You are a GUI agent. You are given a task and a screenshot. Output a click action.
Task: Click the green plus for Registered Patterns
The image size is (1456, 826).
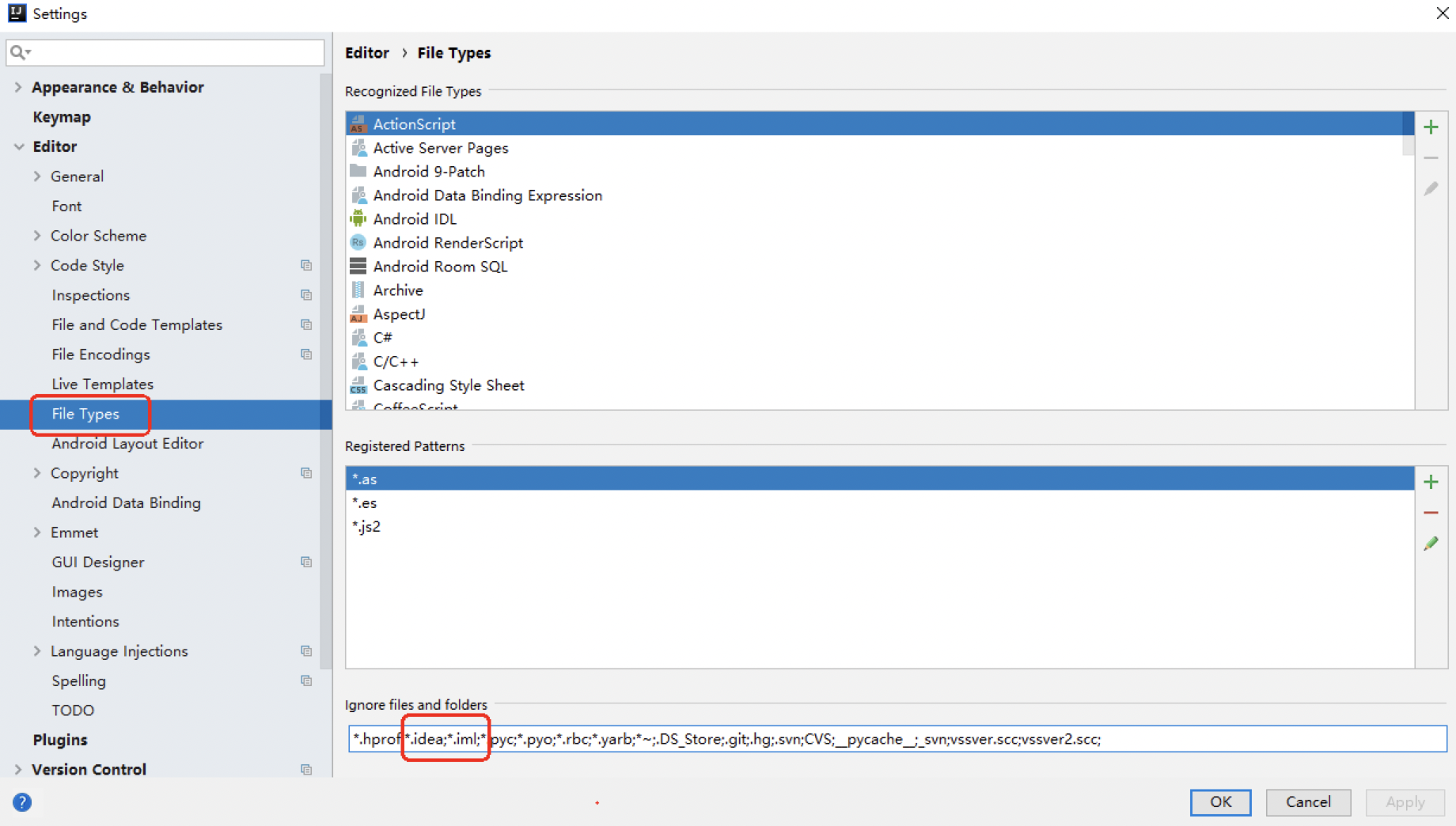pyautogui.click(x=1431, y=482)
